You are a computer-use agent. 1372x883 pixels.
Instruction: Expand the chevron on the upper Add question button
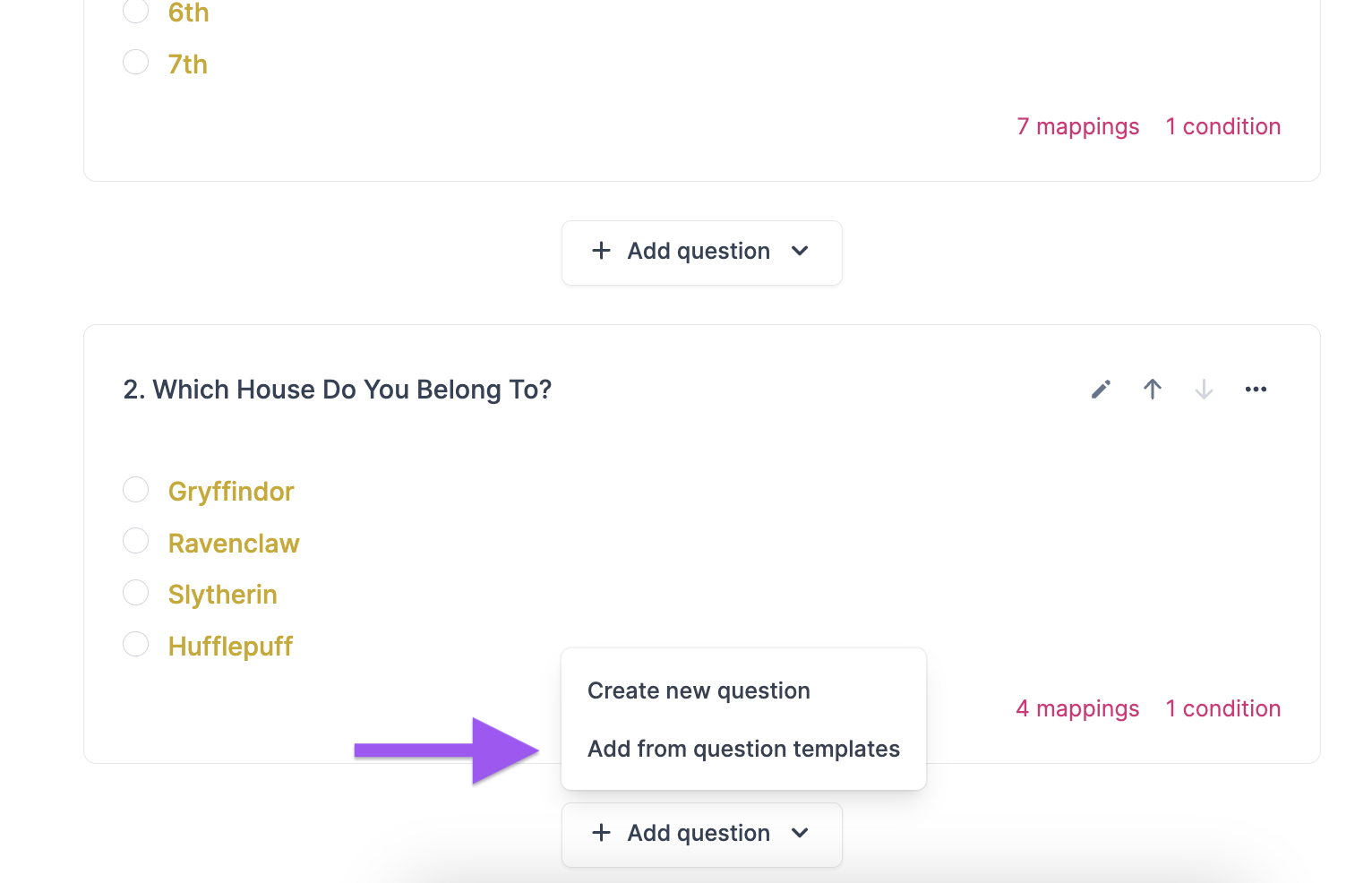pyautogui.click(x=801, y=252)
